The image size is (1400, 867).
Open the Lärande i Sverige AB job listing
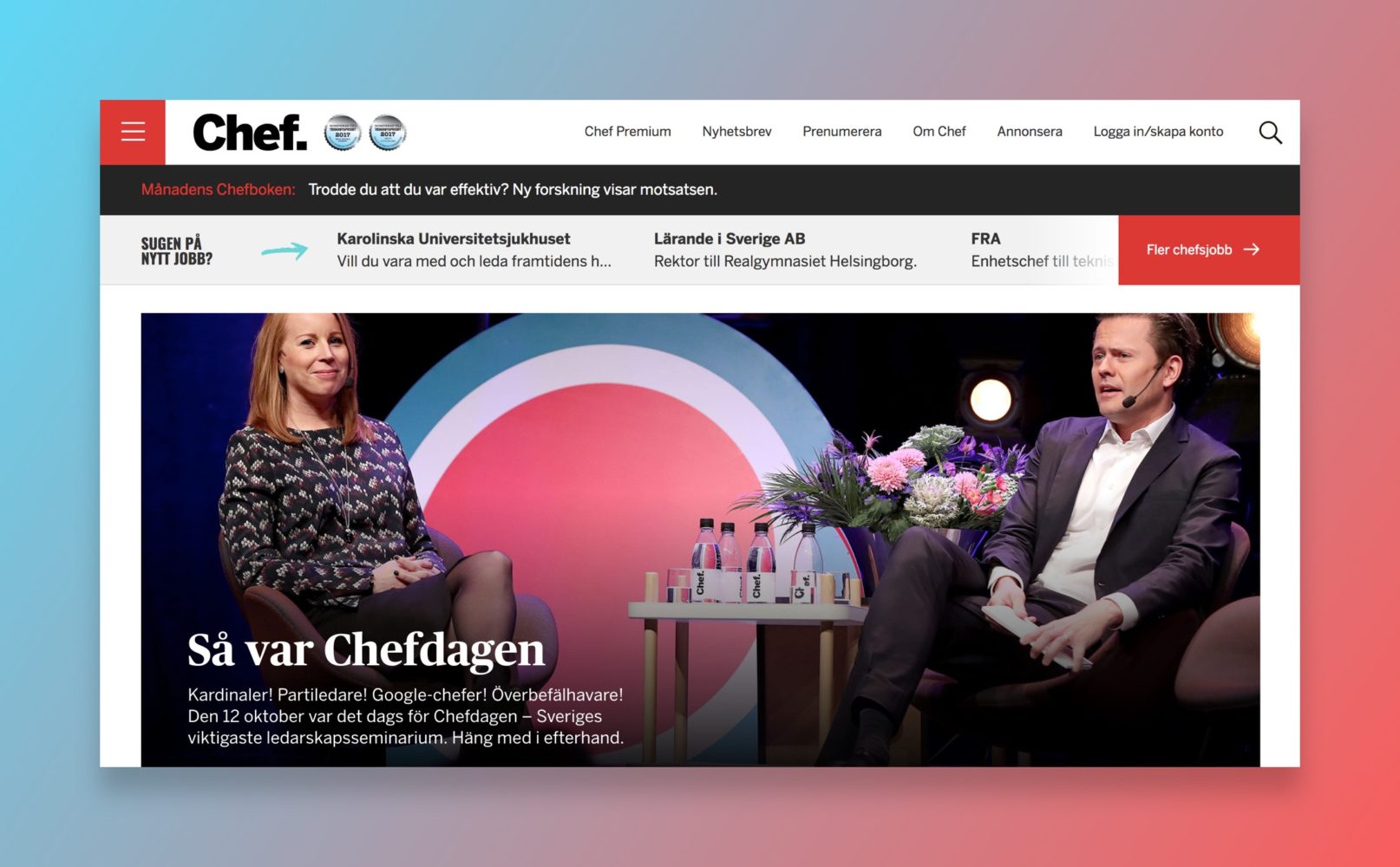785,250
